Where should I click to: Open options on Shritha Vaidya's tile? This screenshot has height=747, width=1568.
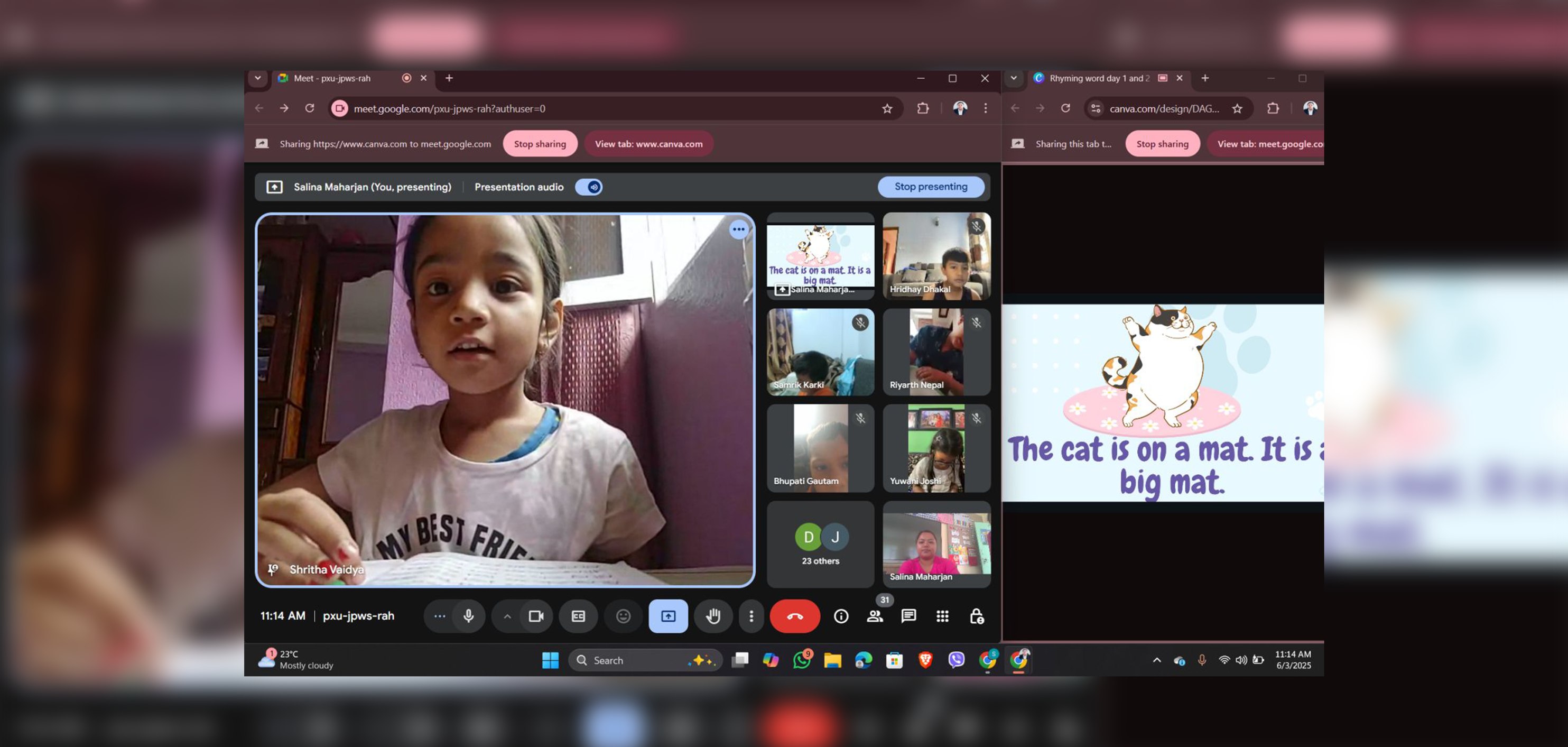(738, 229)
